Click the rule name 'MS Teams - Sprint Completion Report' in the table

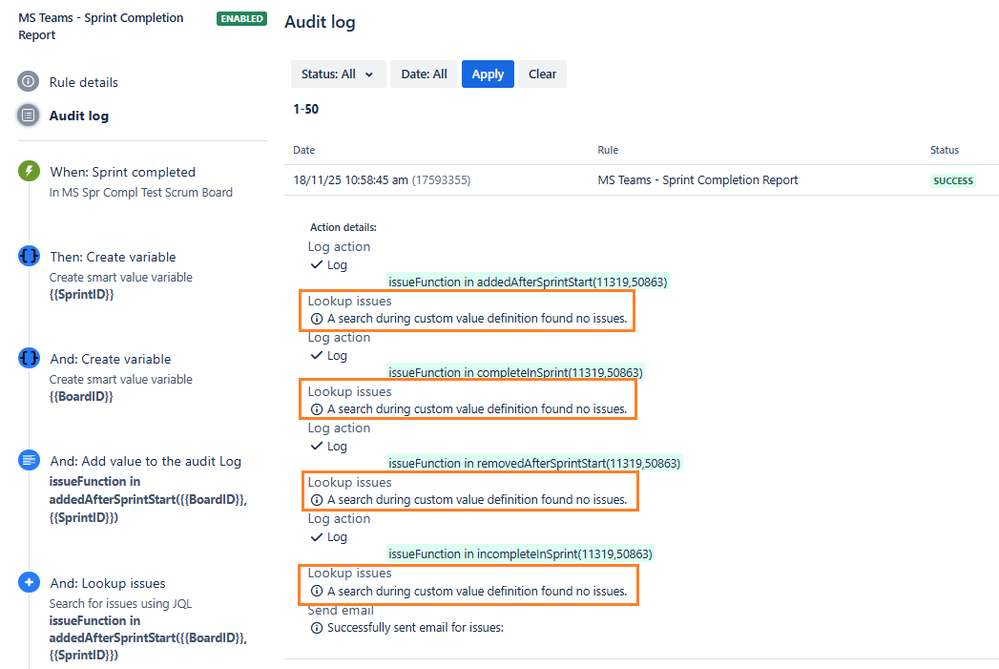pyautogui.click(x=698, y=180)
